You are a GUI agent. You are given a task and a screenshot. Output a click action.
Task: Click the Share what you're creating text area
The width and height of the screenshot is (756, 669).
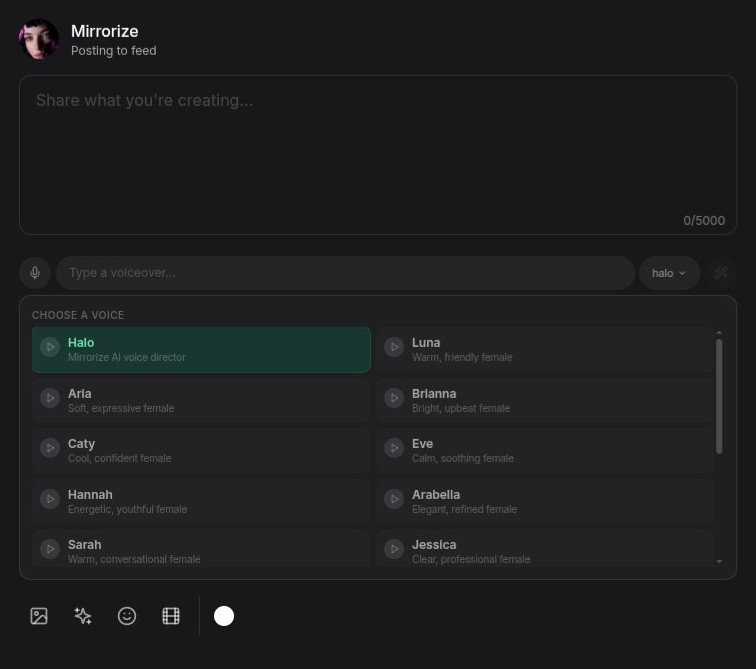[x=378, y=155]
